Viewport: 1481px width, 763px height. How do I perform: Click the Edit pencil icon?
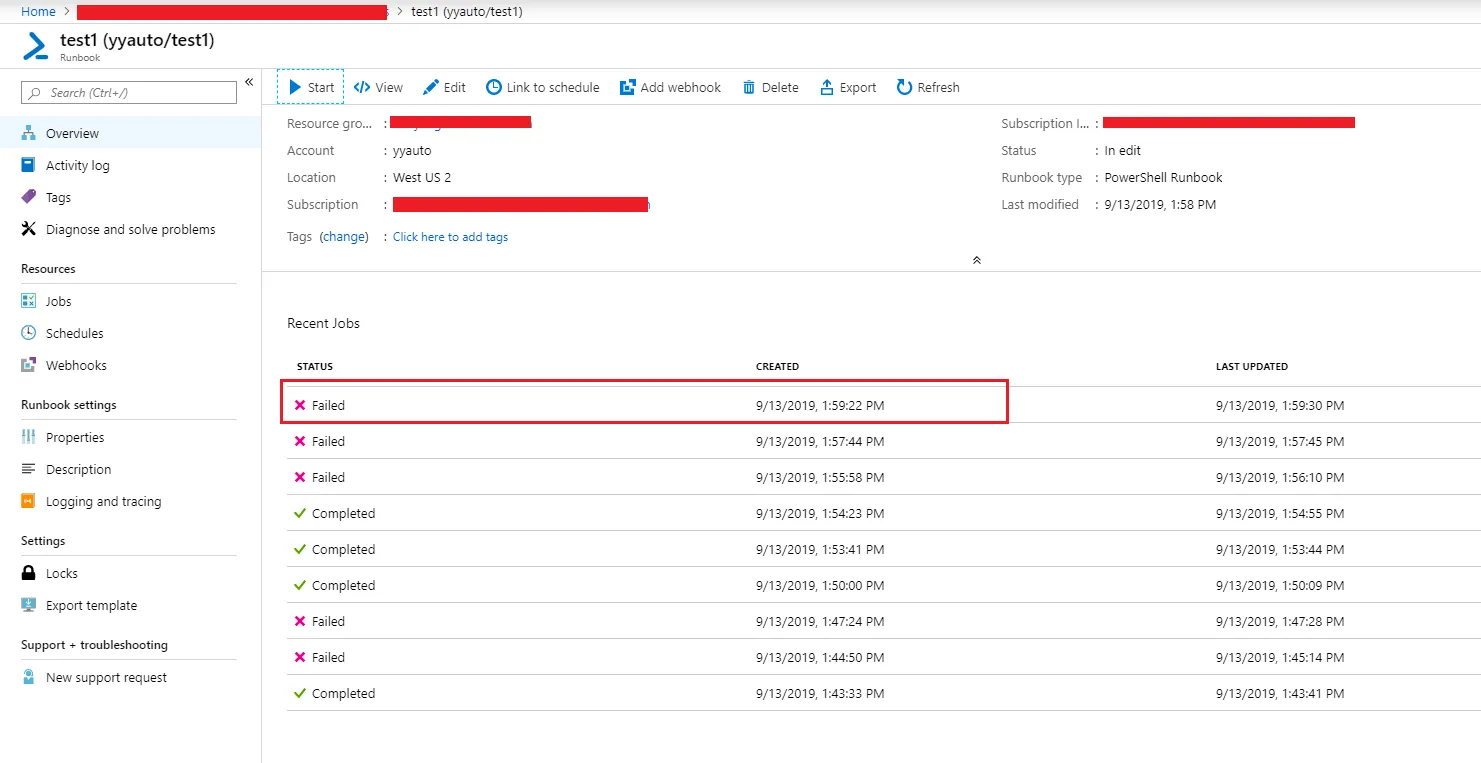431,87
